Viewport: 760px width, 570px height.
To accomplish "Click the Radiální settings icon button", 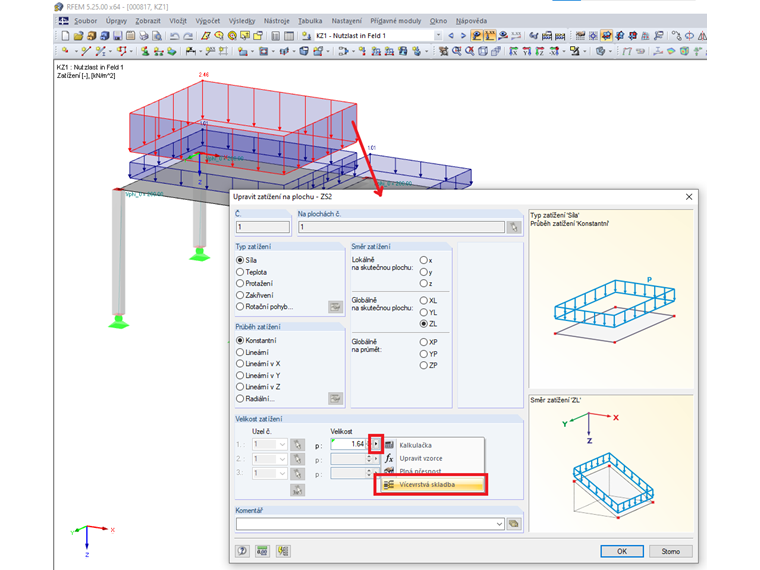I will coord(335,398).
